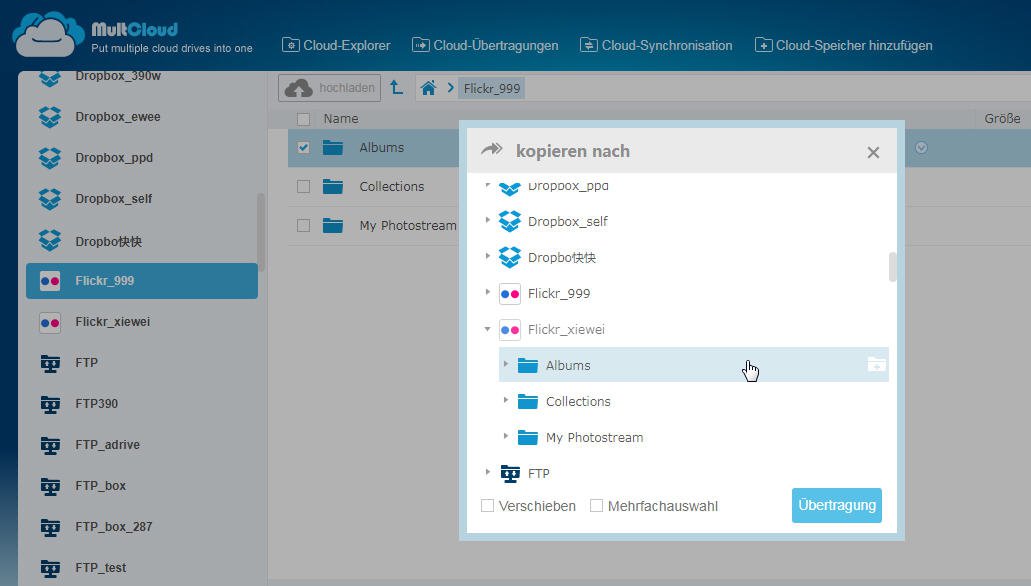The image size is (1031, 586).
Task: Click the Albums folder icon in file list
Action: pyautogui.click(x=333, y=147)
